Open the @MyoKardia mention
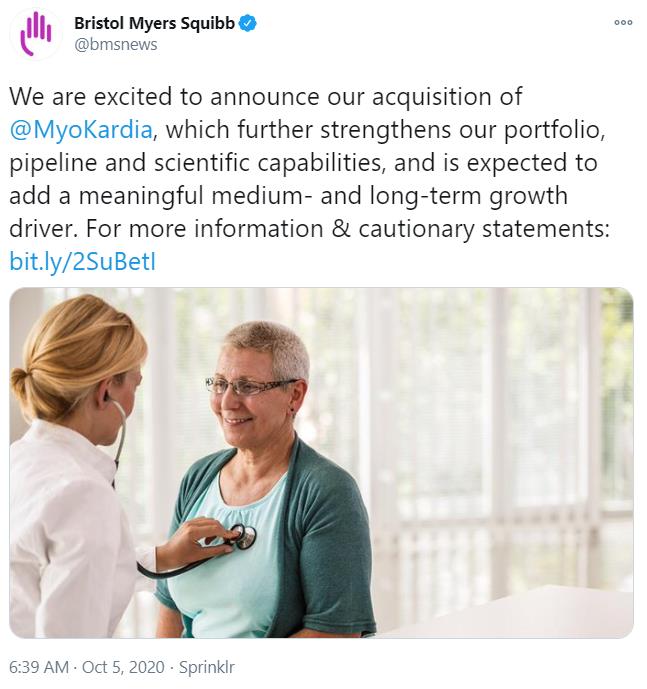 (x=83, y=130)
